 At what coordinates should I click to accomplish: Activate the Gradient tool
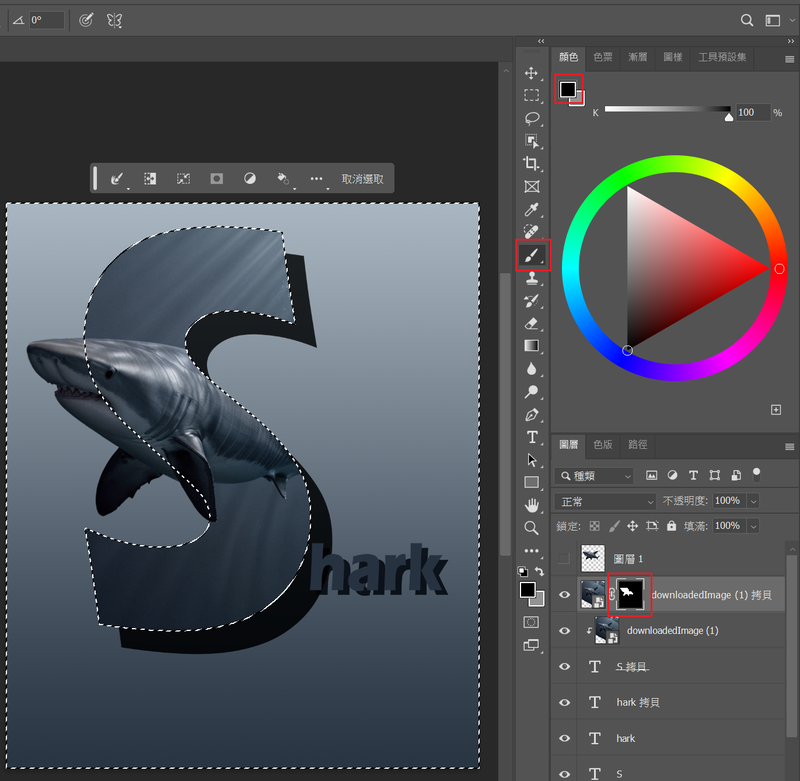[x=532, y=346]
